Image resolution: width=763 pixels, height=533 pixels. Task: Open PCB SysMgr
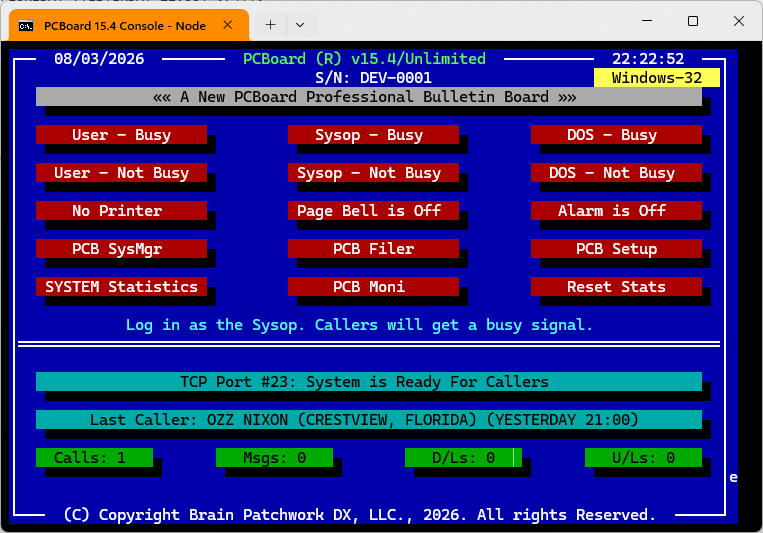[x=121, y=248]
